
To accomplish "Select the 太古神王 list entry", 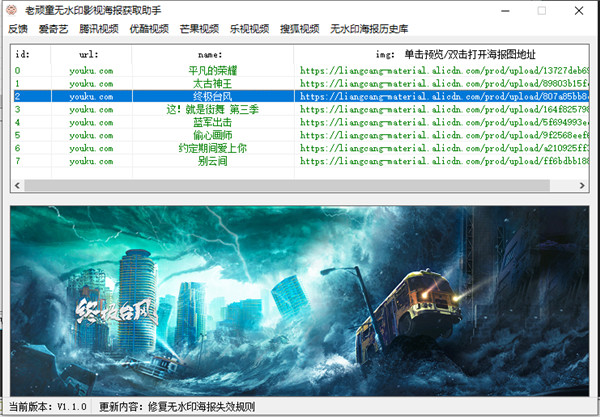I will pos(209,84).
